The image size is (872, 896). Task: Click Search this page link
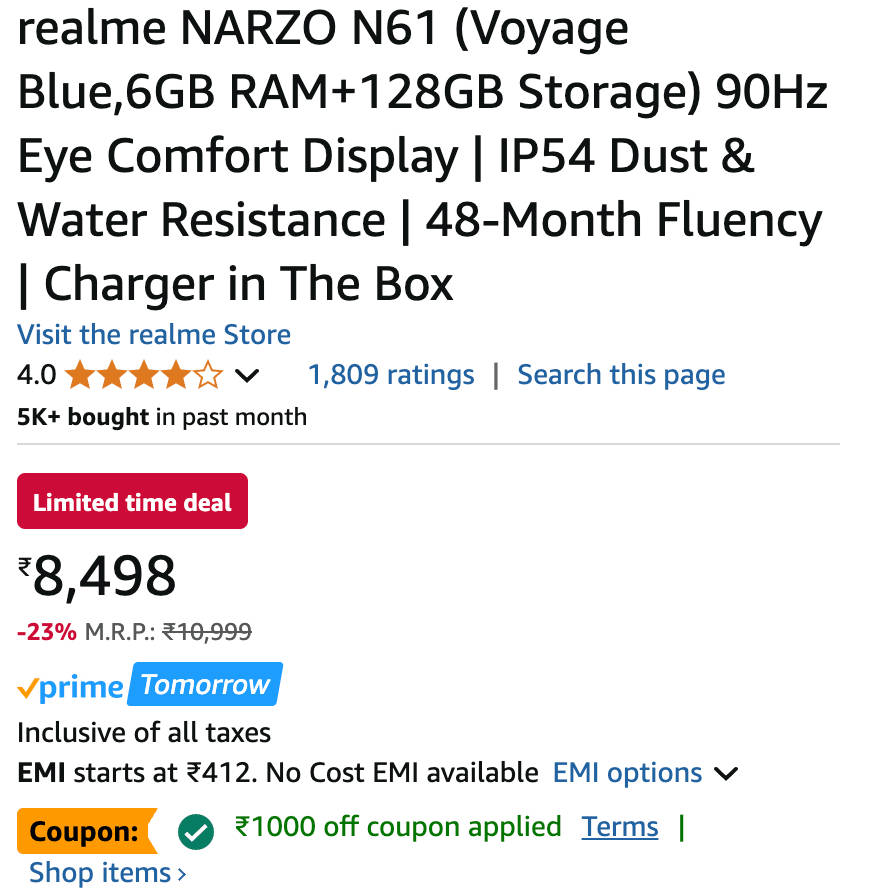(x=621, y=375)
